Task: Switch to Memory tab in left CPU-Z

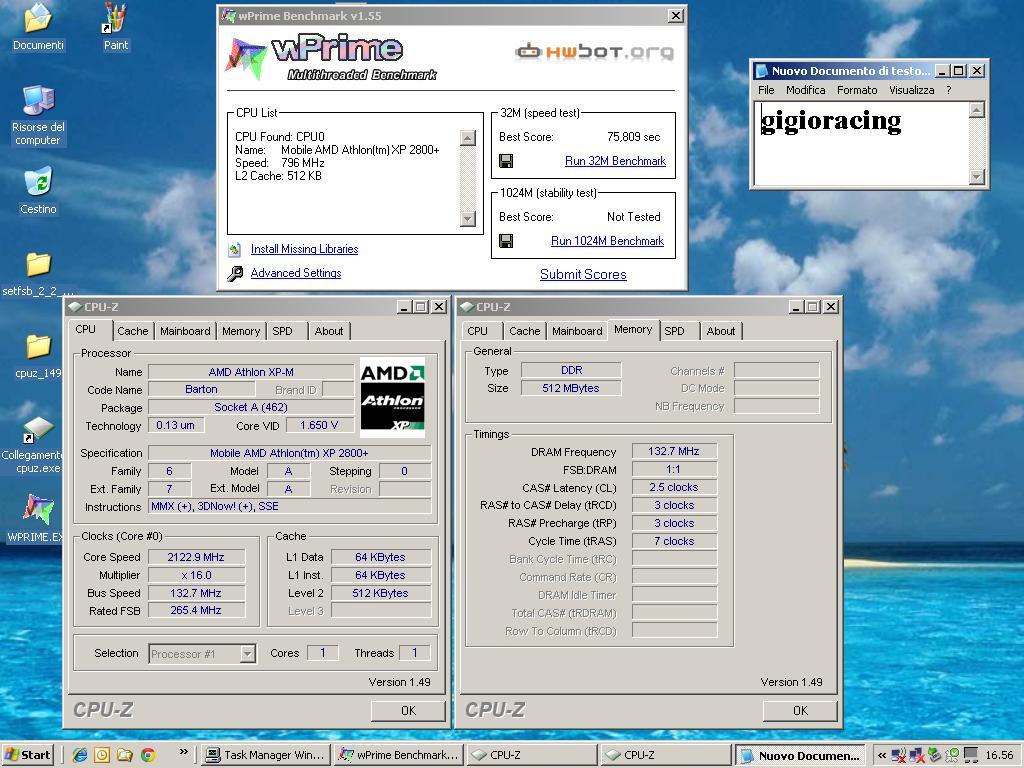Action: click(x=241, y=331)
